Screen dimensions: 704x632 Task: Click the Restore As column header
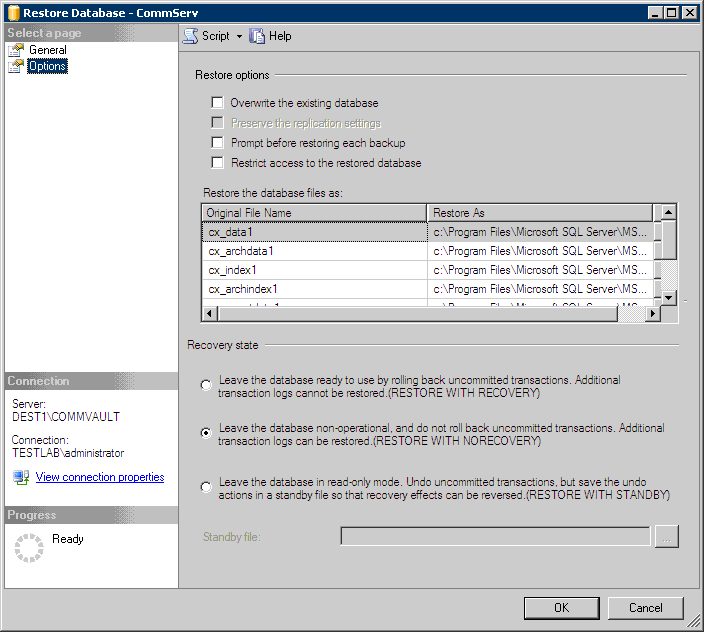click(x=540, y=213)
